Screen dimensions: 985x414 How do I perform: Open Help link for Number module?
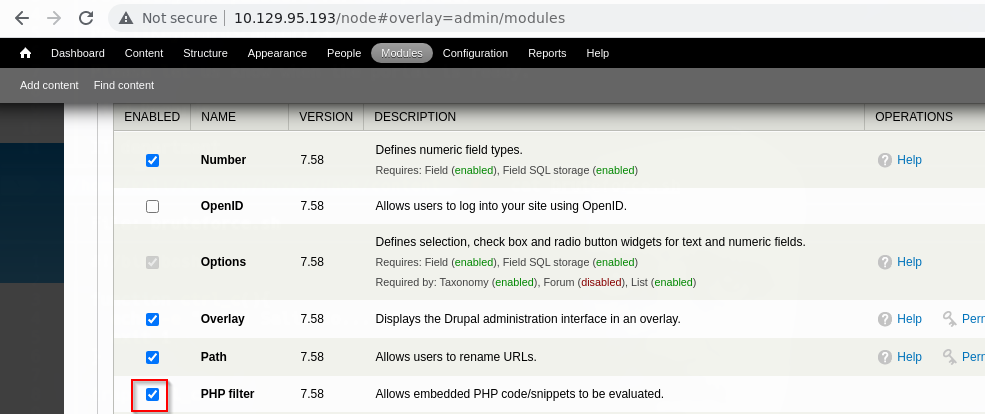point(909,160)
